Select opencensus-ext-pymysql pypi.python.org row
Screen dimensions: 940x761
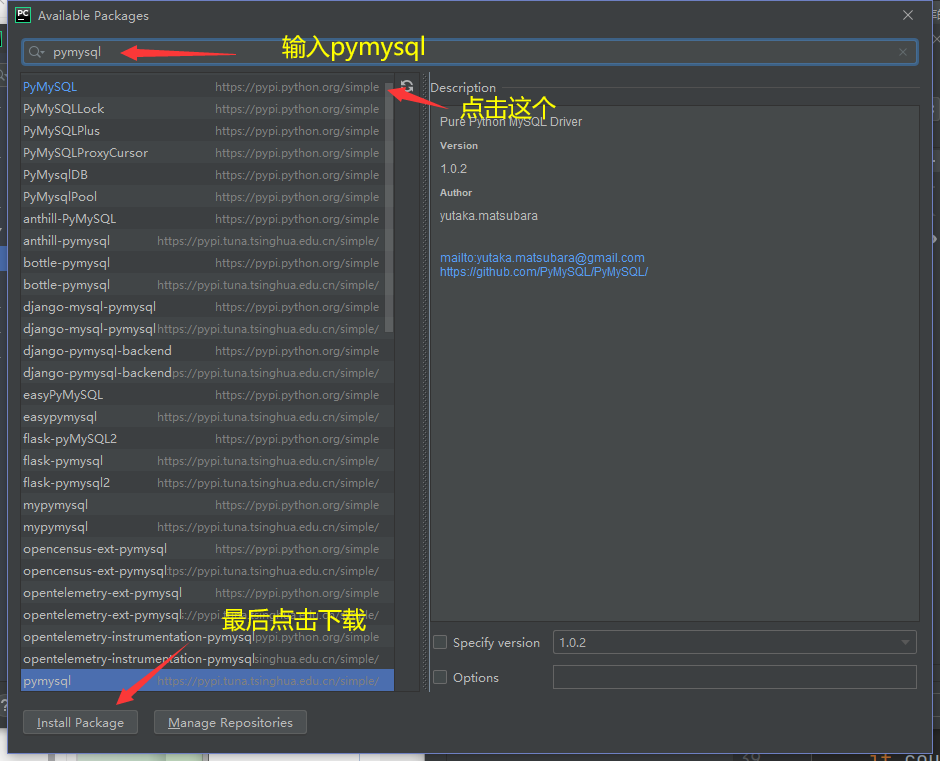207,549
